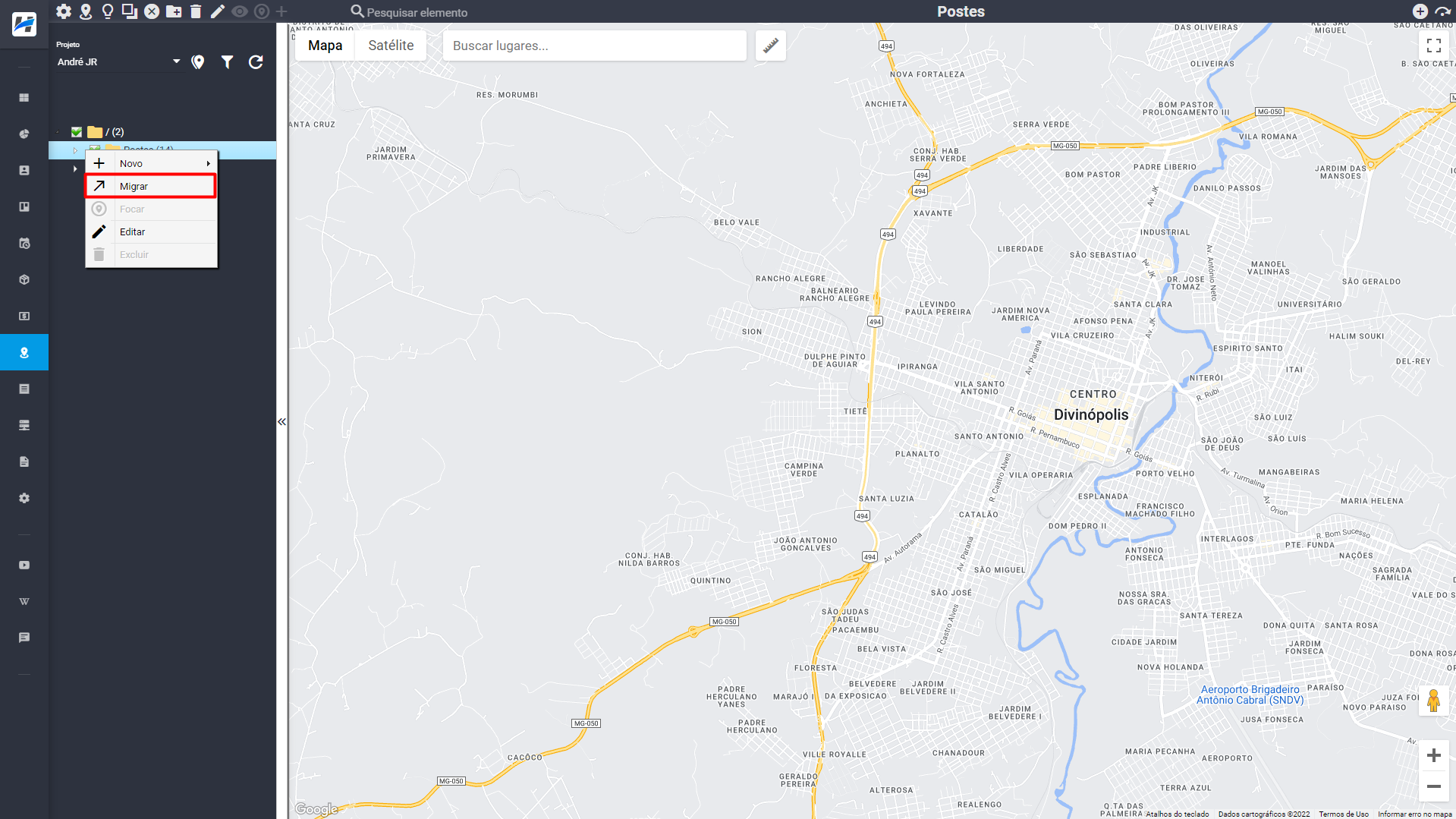Open the sidebar settings gear icon

point(24,498)
